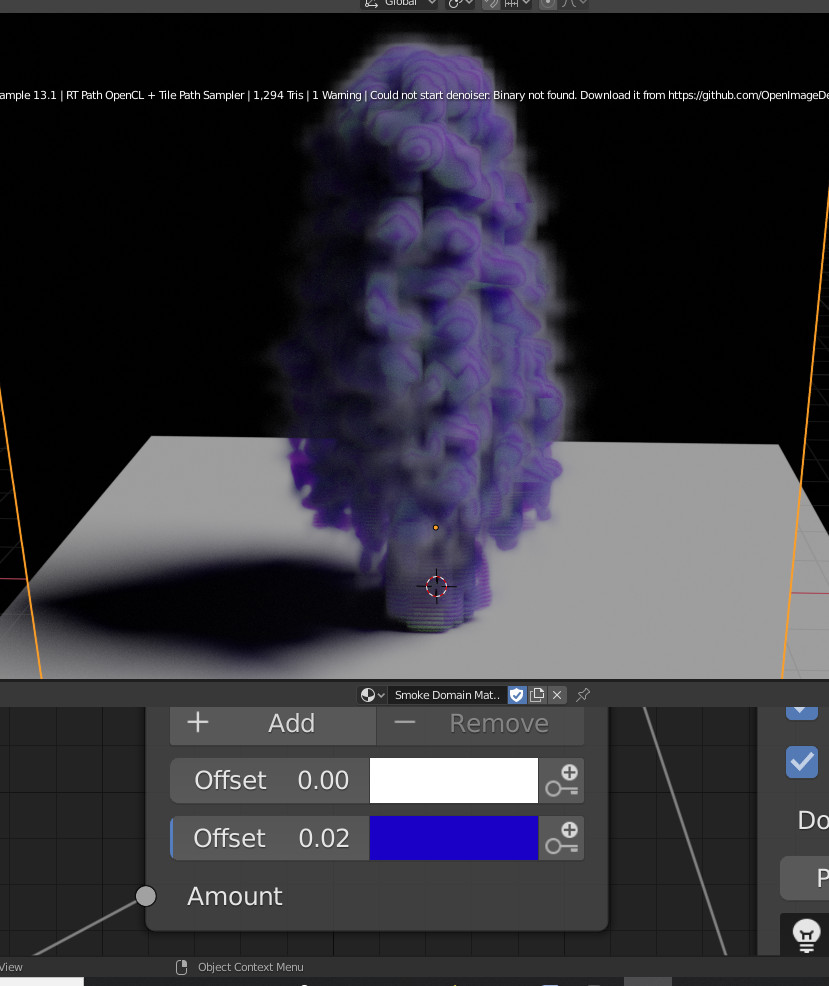Unlink the Smoke Domain material with X

click(x=557, y=695)
